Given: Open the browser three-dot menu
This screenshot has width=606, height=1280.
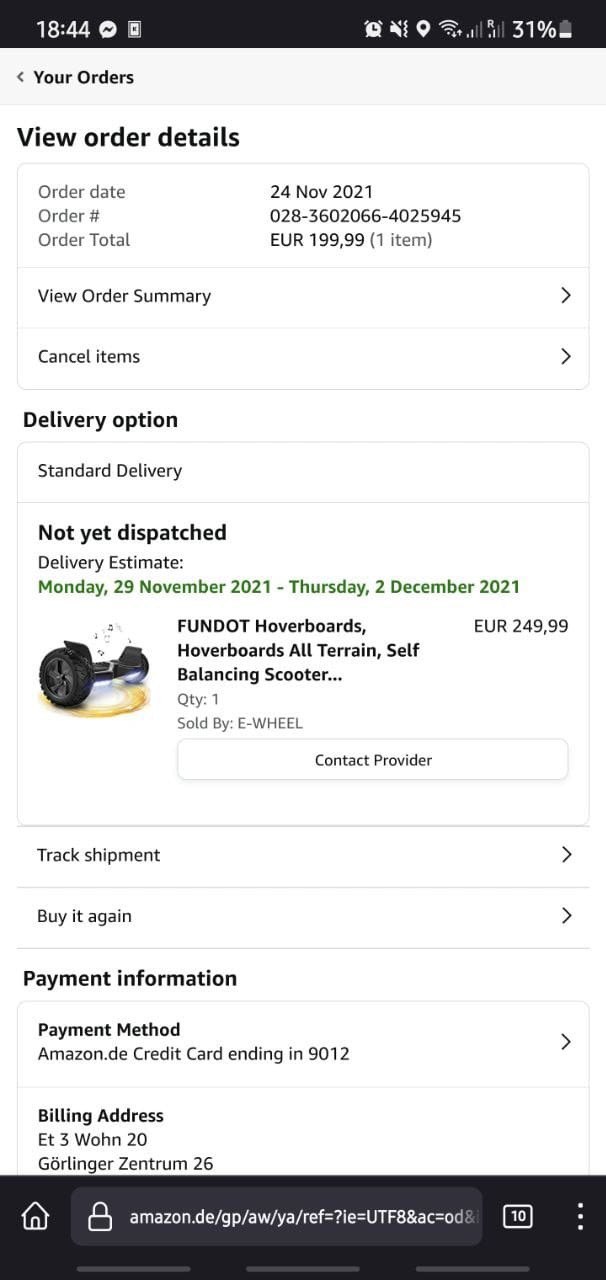Looking at the screenshot, I should 580,1216.
